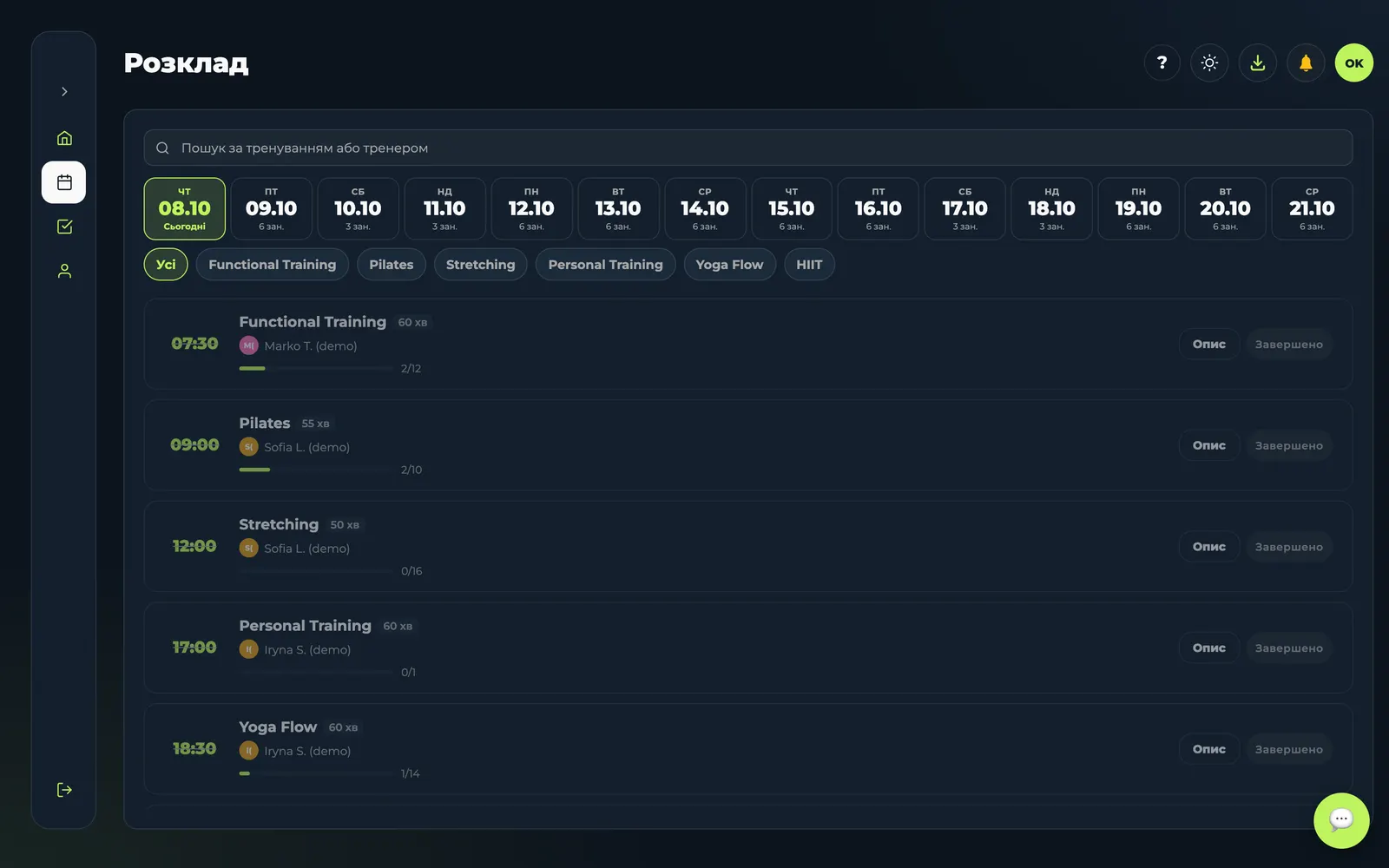Click the Pilates occupancy progress bar
The image size is (1389, 868).
pyautogui.click(x=316, y=470)
